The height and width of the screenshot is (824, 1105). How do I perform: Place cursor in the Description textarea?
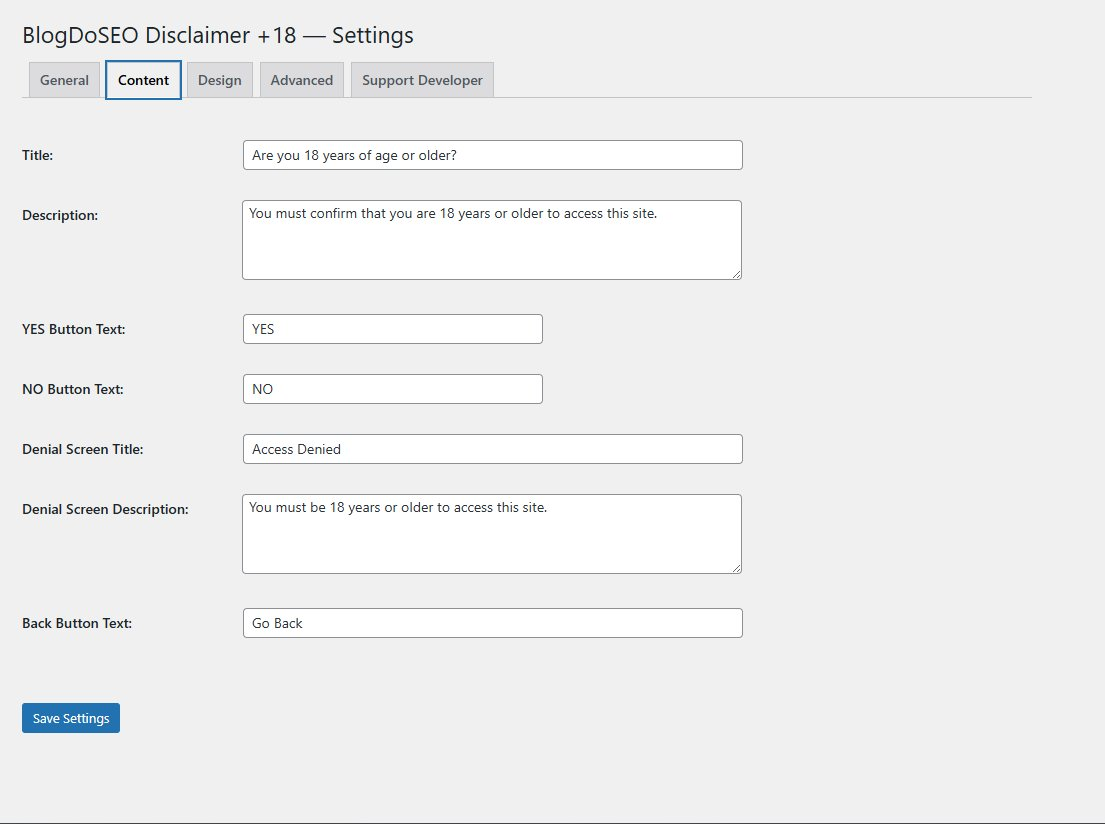[x=492, y=239]
